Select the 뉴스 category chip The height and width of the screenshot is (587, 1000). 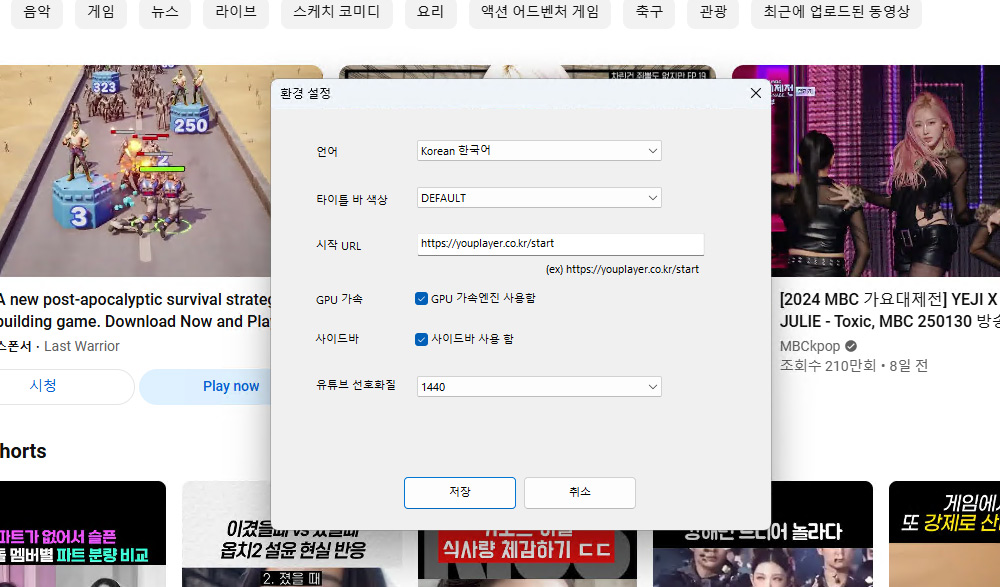click(x=165, y=11)
